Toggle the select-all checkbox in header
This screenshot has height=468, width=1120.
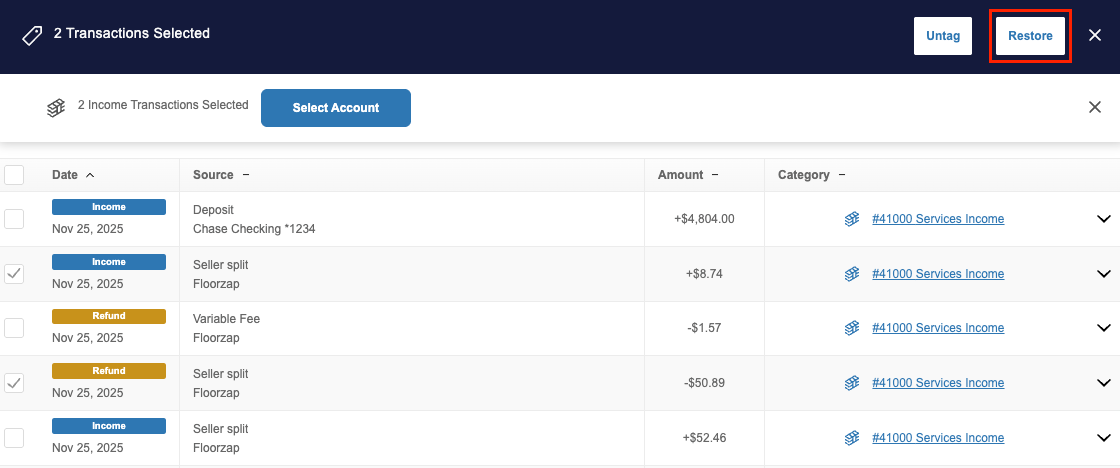pos(14,175)
